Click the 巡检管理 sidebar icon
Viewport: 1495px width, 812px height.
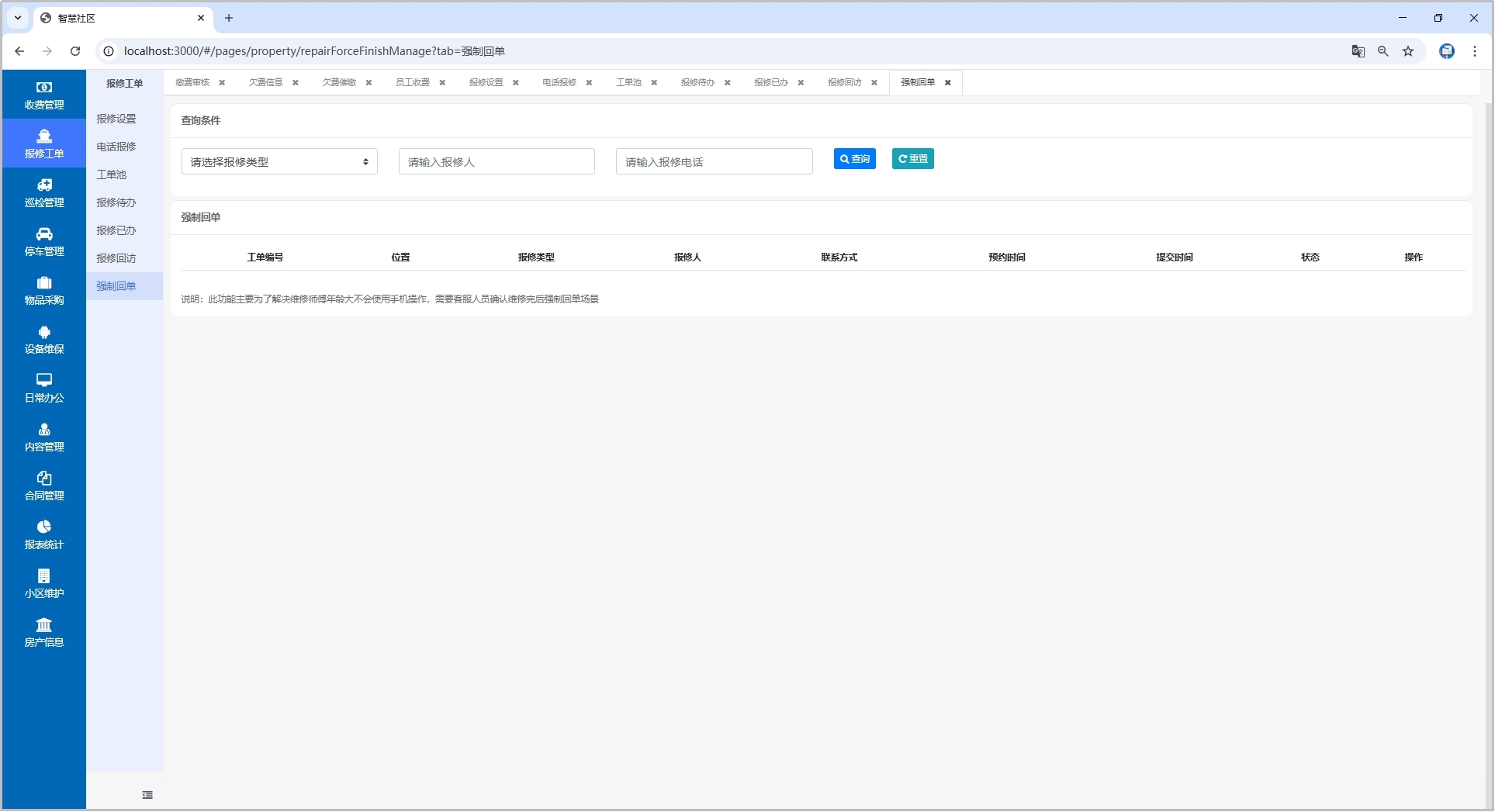(44, 185)
